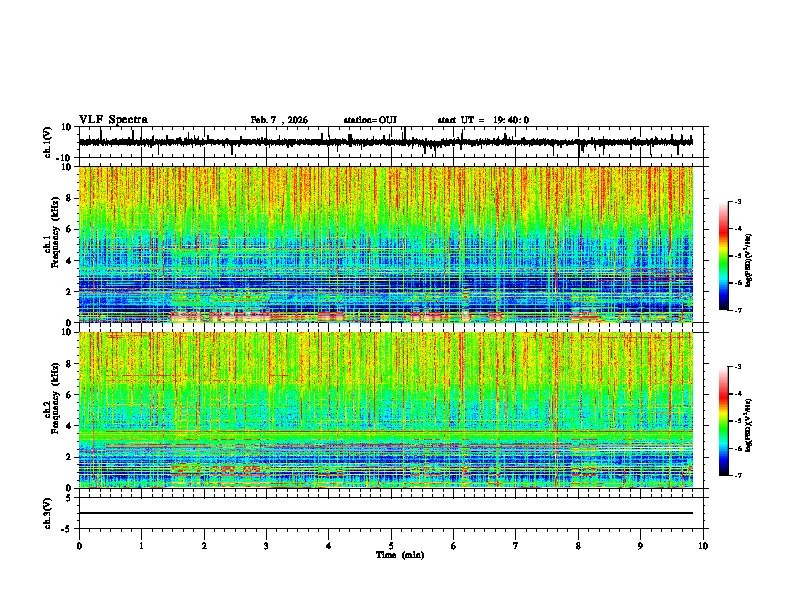Click the time axis tick label "6"
The height and width of the screenshot is (612, 792).
coord(454,546)
